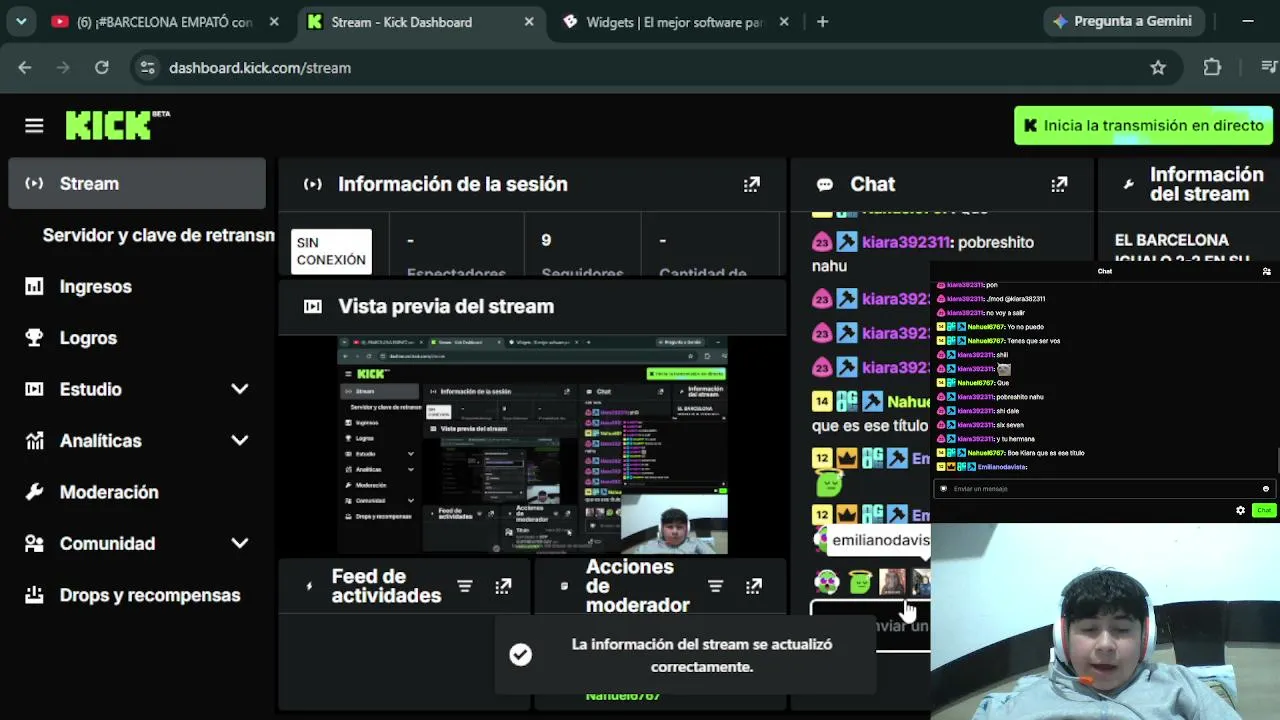Switch to the Stream - Kick Dashboard tab

click(421, 22)
